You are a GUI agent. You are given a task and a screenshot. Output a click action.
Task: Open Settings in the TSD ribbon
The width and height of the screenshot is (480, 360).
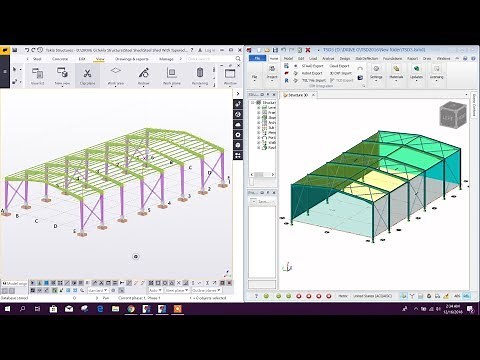pyautogui.click(x=376, y=72)
